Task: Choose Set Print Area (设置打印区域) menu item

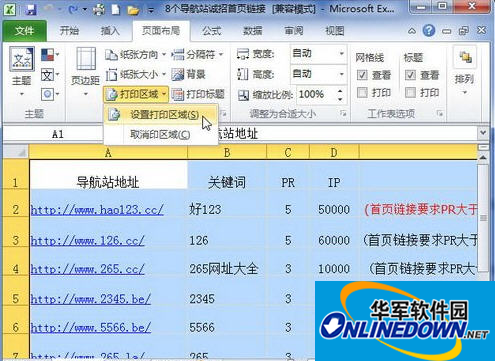Action: click(x=161, y=114)
